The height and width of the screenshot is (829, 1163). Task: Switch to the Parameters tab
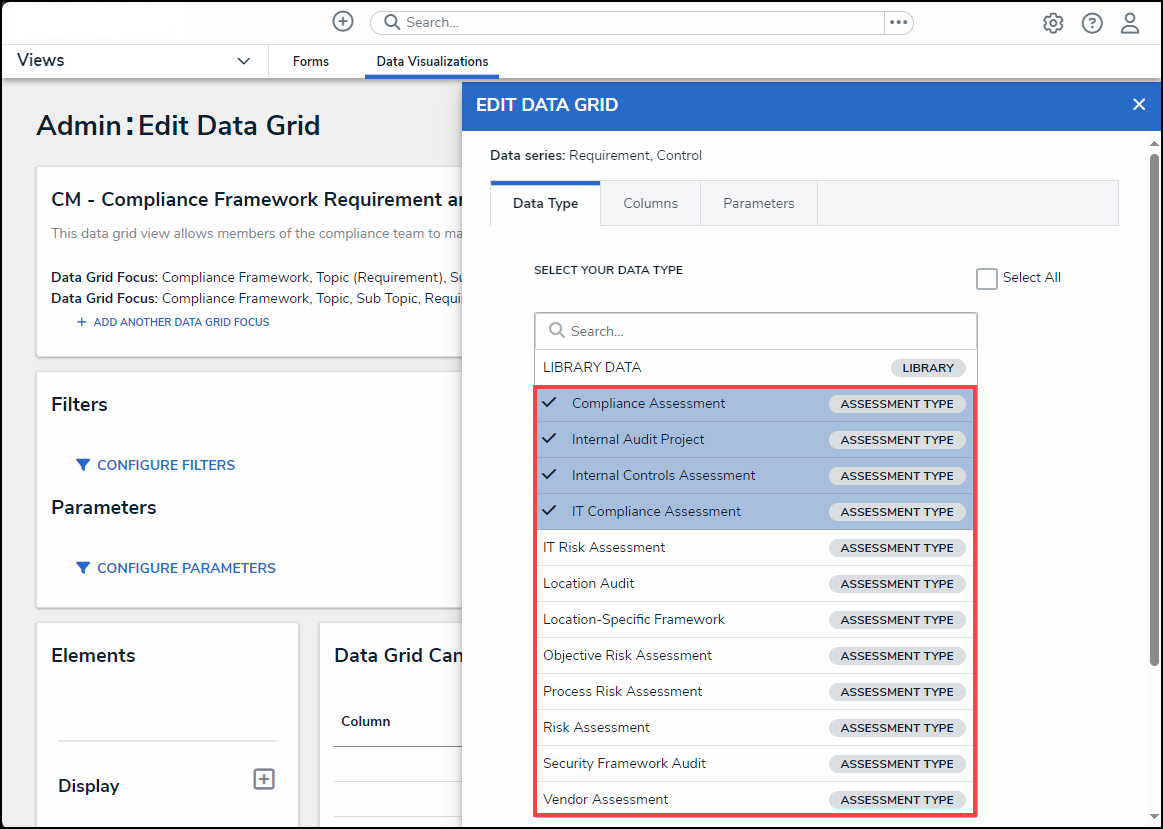[x=758, y=204]
